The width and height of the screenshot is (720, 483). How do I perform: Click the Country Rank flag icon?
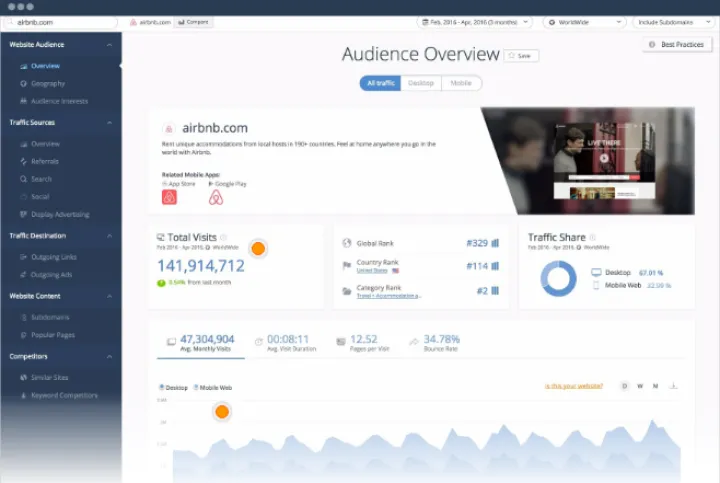[x=395, y=271]
